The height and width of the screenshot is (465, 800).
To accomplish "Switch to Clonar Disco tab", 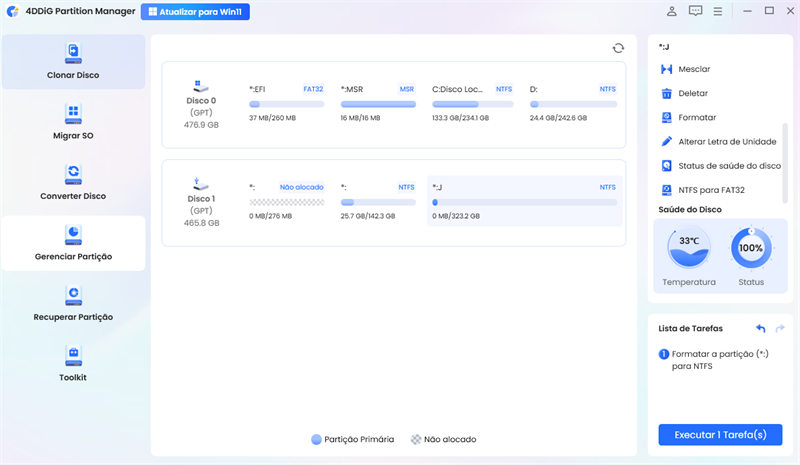I will [x=73, y=61].
